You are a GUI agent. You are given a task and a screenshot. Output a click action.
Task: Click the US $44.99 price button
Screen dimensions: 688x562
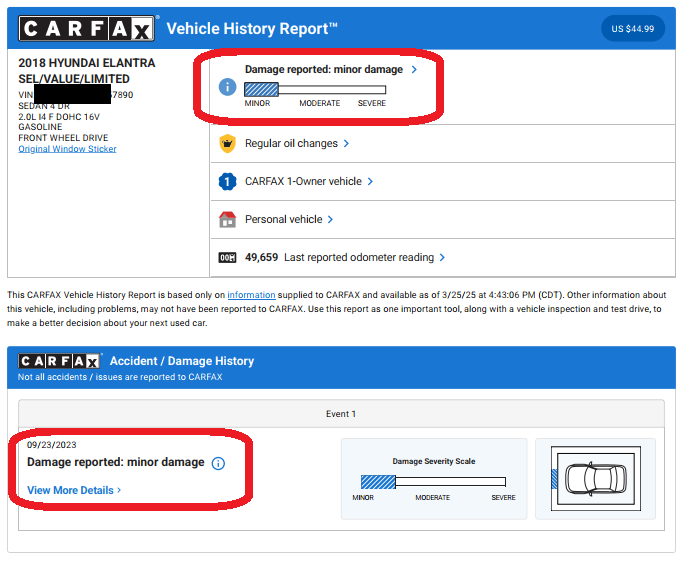633,29
